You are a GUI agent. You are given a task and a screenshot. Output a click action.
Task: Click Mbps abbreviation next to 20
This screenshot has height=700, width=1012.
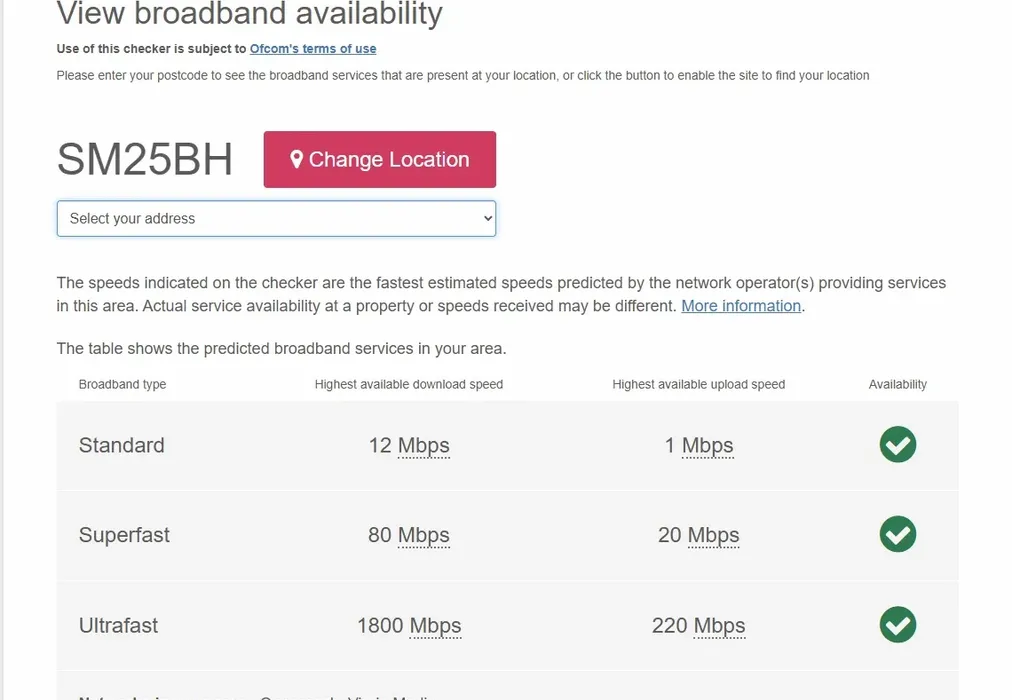713,536
